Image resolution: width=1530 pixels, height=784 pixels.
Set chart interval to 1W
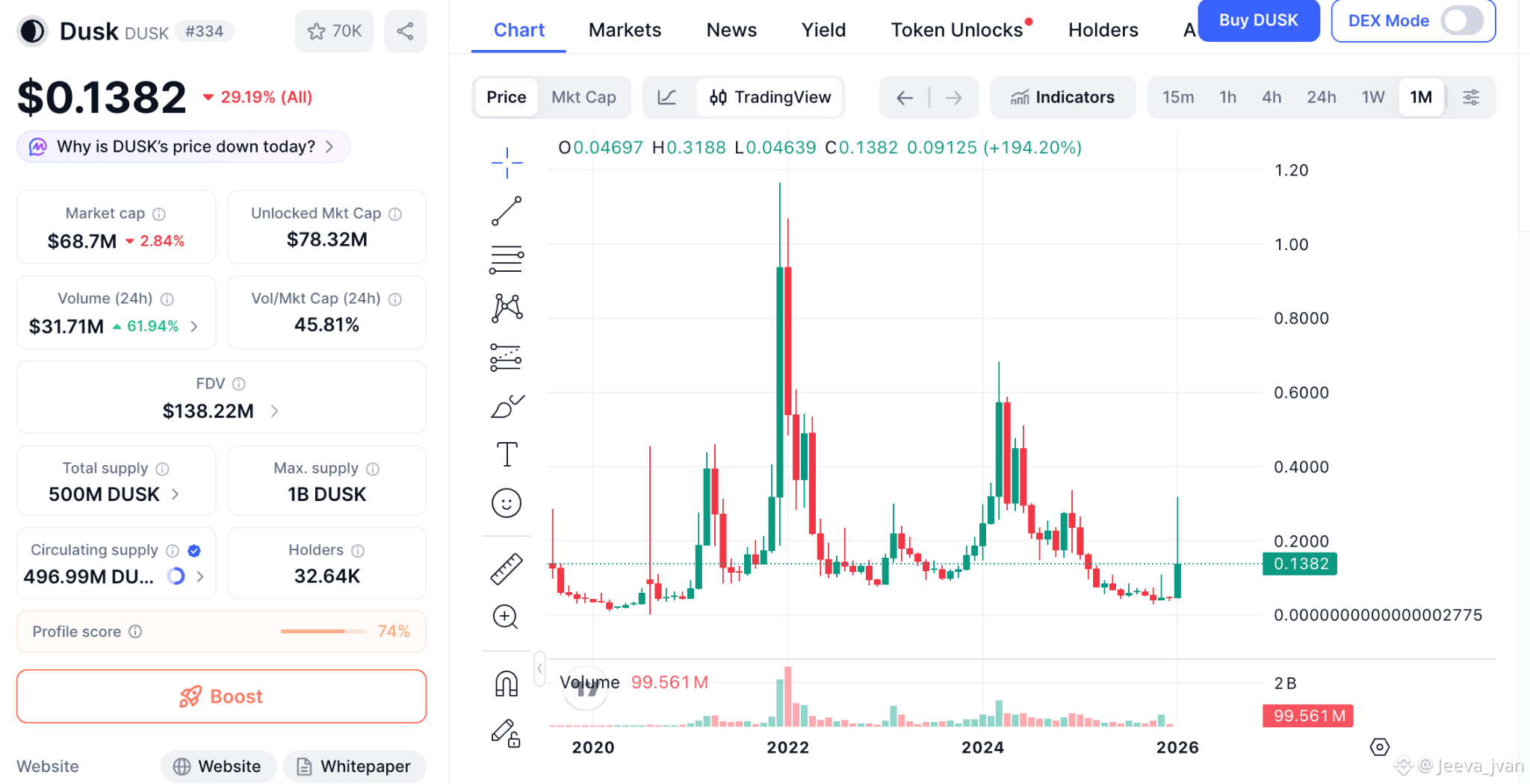[1373, 97]
